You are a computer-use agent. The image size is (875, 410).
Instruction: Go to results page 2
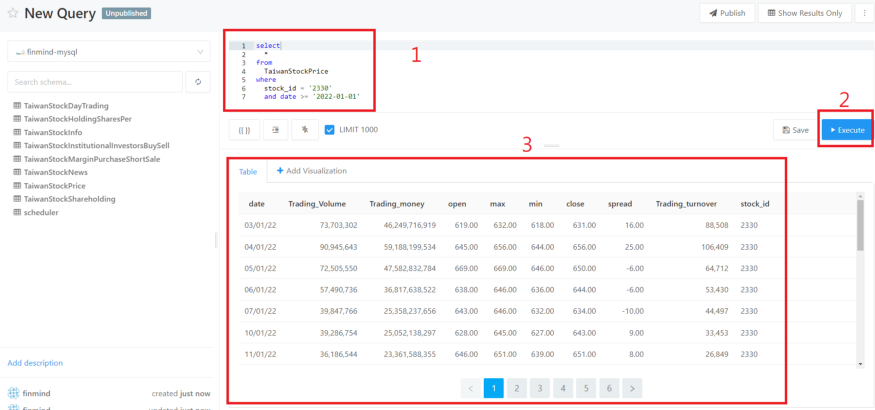[516, 387]
